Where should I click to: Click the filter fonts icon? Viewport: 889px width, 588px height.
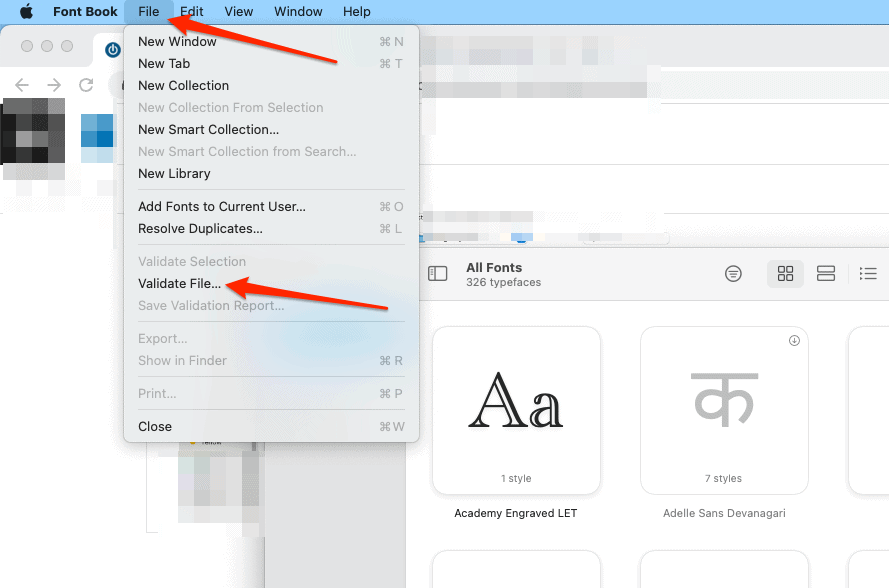tap(733, 274)
